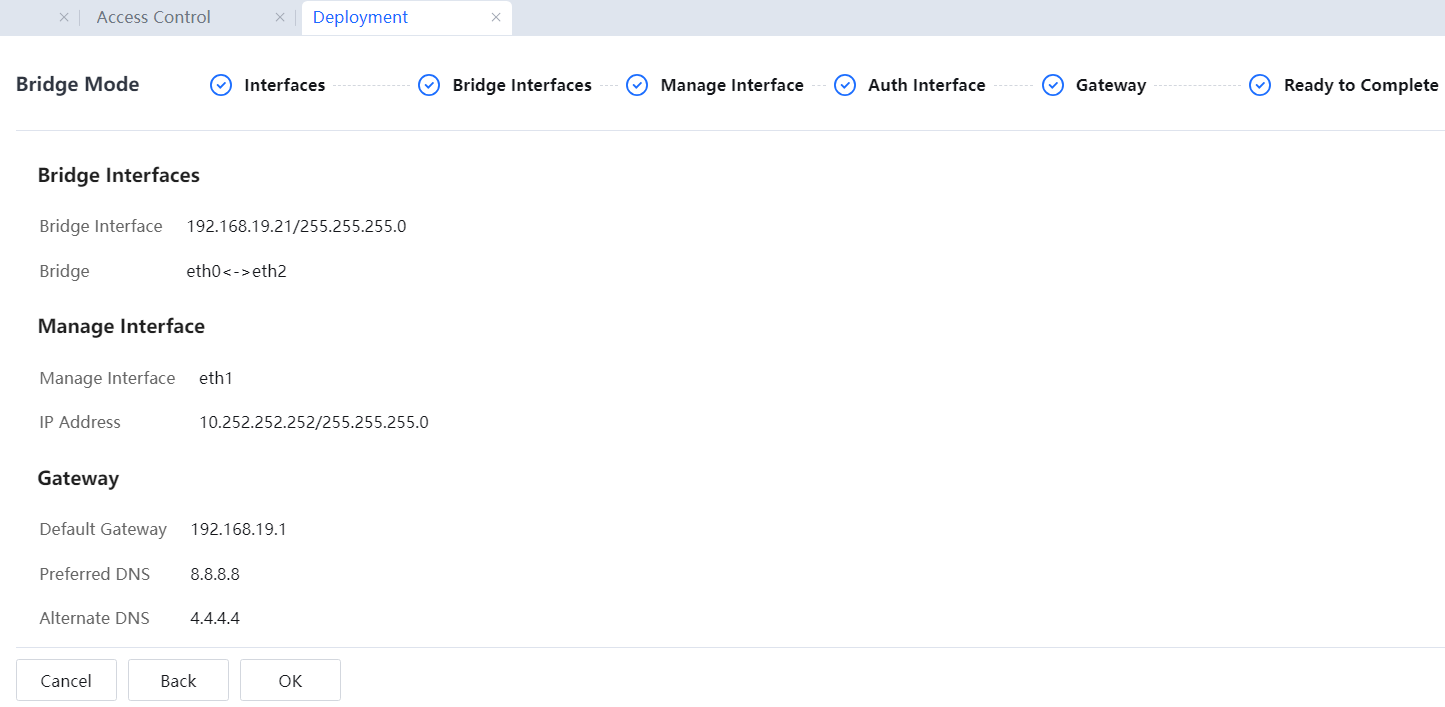This screenshot has width=1445, height=707.
Task: Click the Bridge Interfaces step checkmark icon
Action: 429,86
